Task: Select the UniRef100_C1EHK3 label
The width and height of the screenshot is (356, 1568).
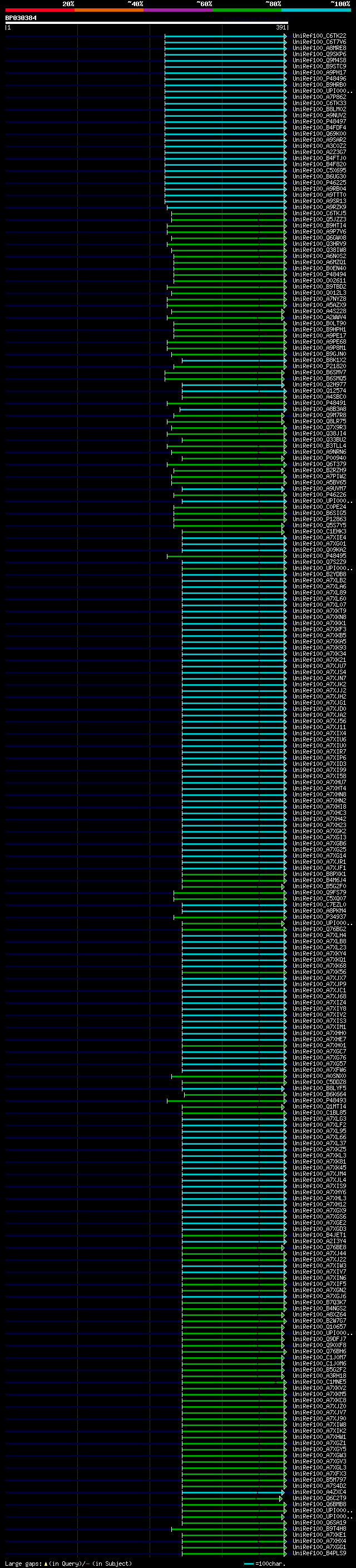Action: click(319, 531)
